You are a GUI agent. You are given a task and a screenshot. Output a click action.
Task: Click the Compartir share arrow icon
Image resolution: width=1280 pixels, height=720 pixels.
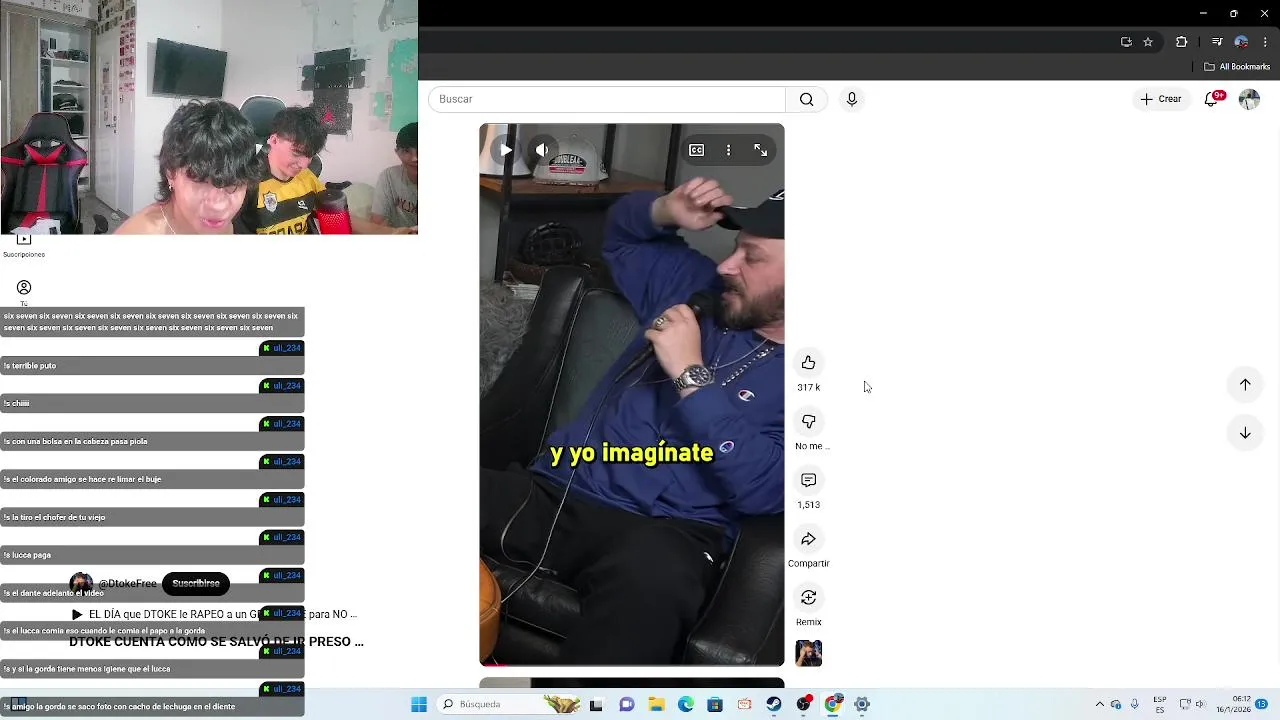(808, 539)
